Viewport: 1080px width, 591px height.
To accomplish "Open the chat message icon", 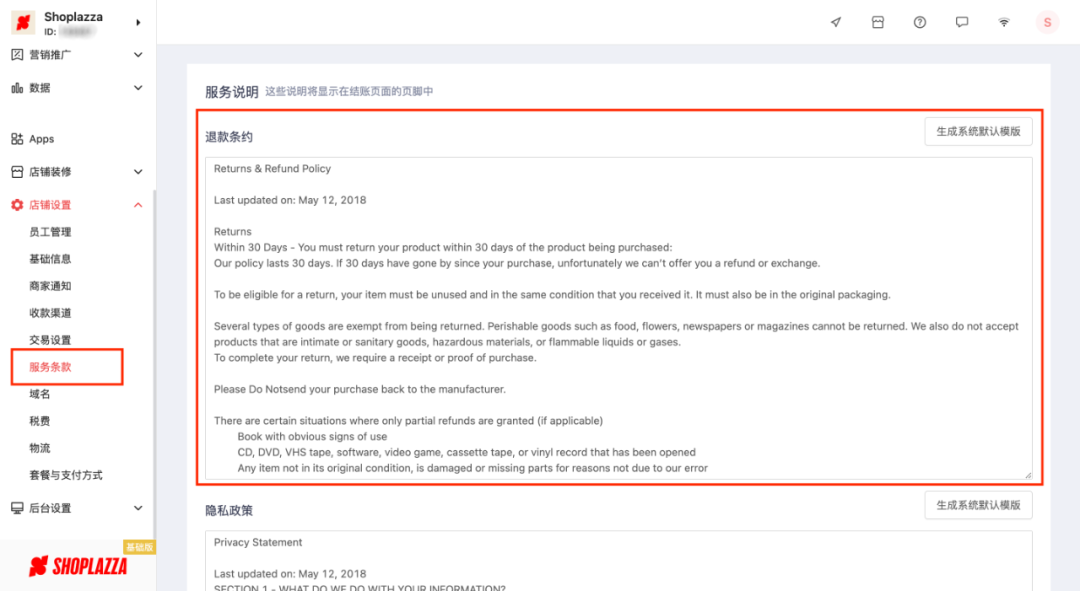I will [x=962, y=22].
